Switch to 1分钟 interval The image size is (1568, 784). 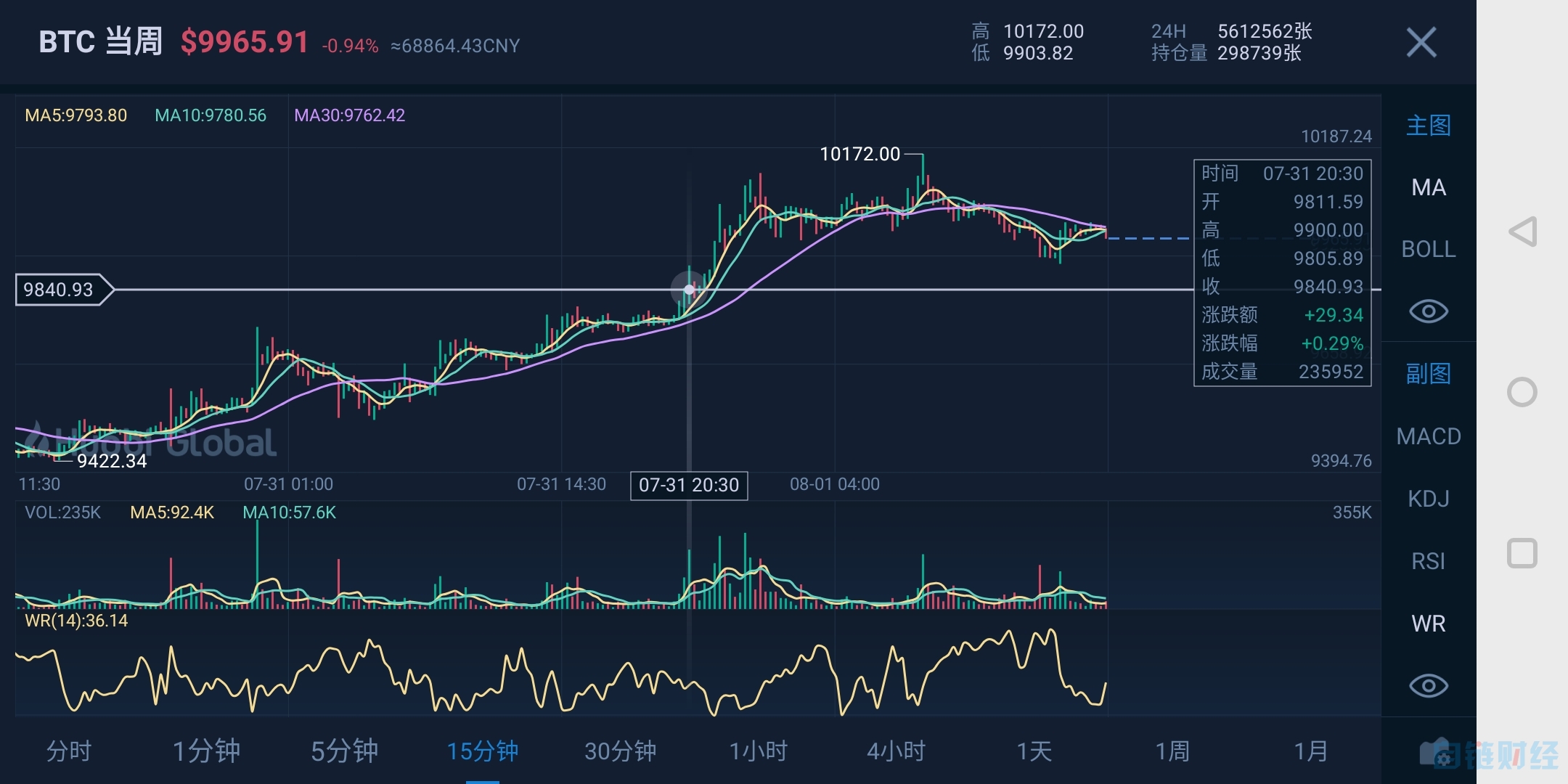coord(206,751)
